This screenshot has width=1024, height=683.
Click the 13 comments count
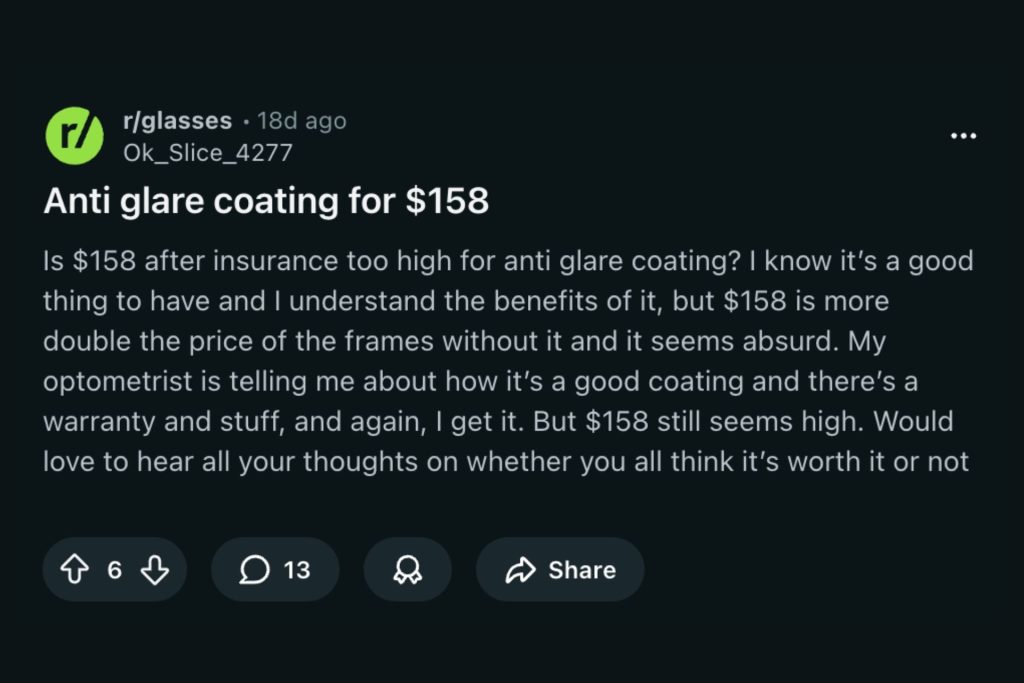(x=297, y=570)
